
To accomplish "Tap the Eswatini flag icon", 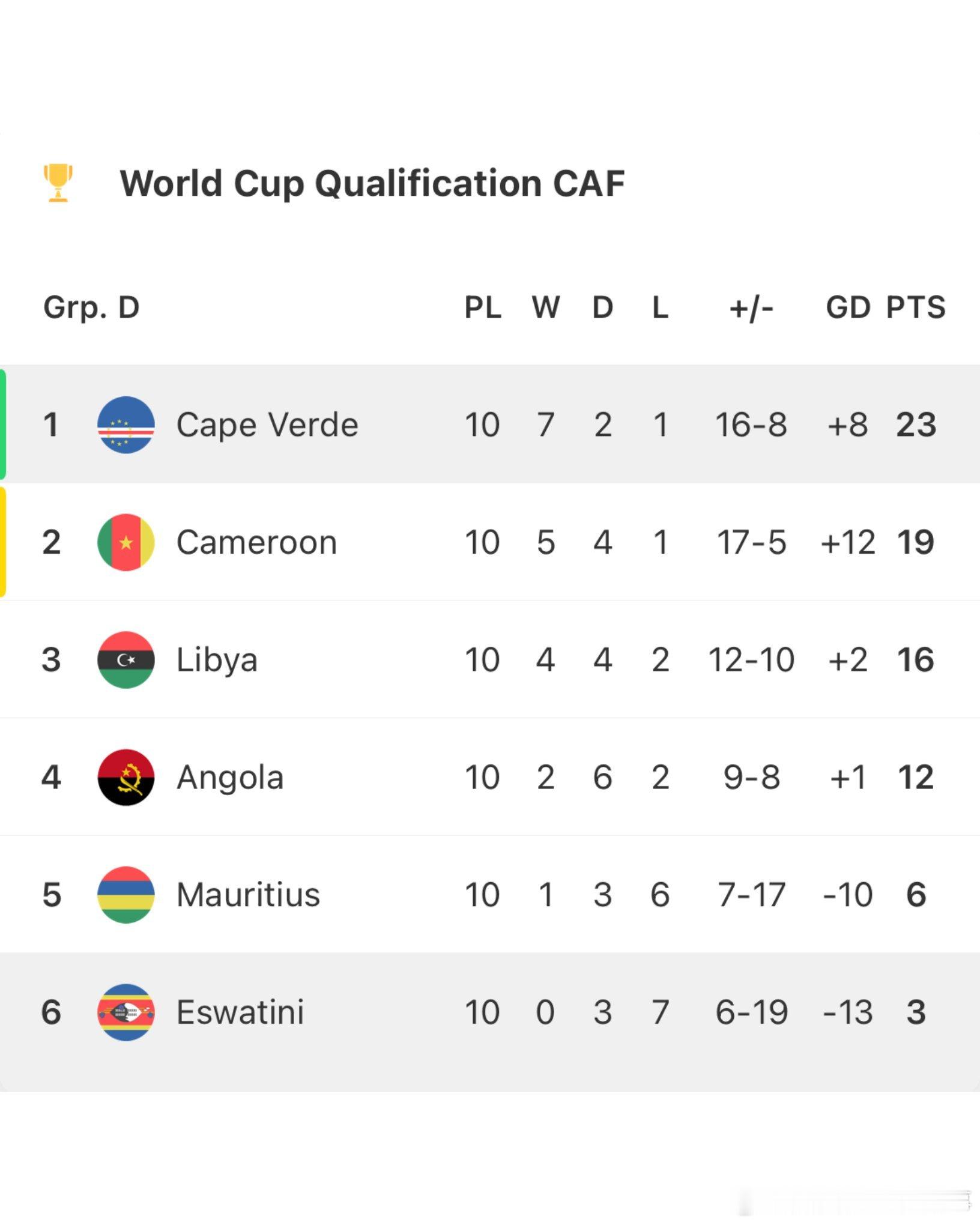I will pyautogui.click(x=126, y=1012).
